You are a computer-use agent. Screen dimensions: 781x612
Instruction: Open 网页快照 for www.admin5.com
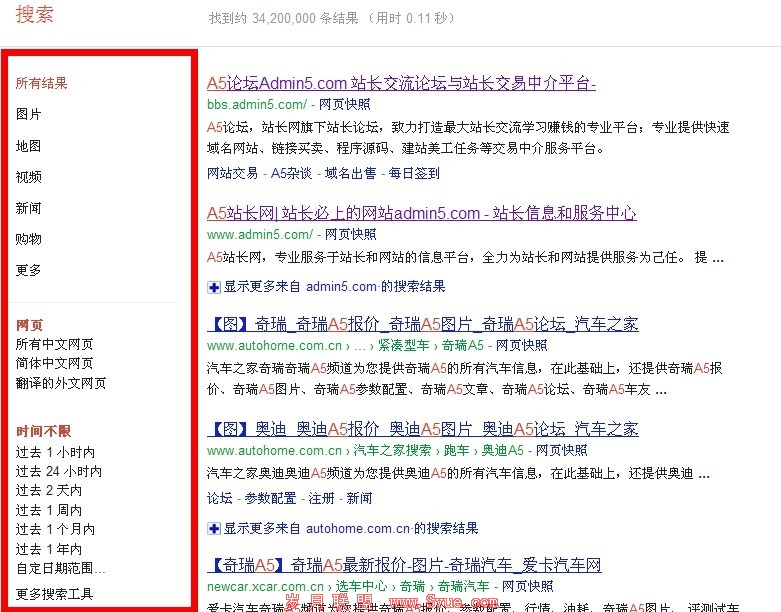[351, 235]
